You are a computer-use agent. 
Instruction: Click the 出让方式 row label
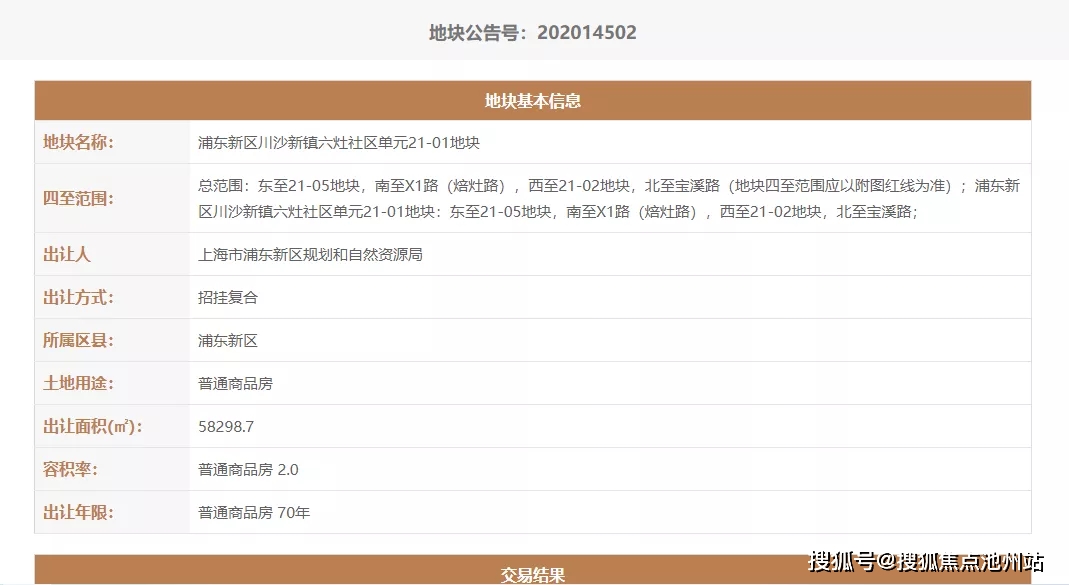pyautogui.click(x=78, y=298)
